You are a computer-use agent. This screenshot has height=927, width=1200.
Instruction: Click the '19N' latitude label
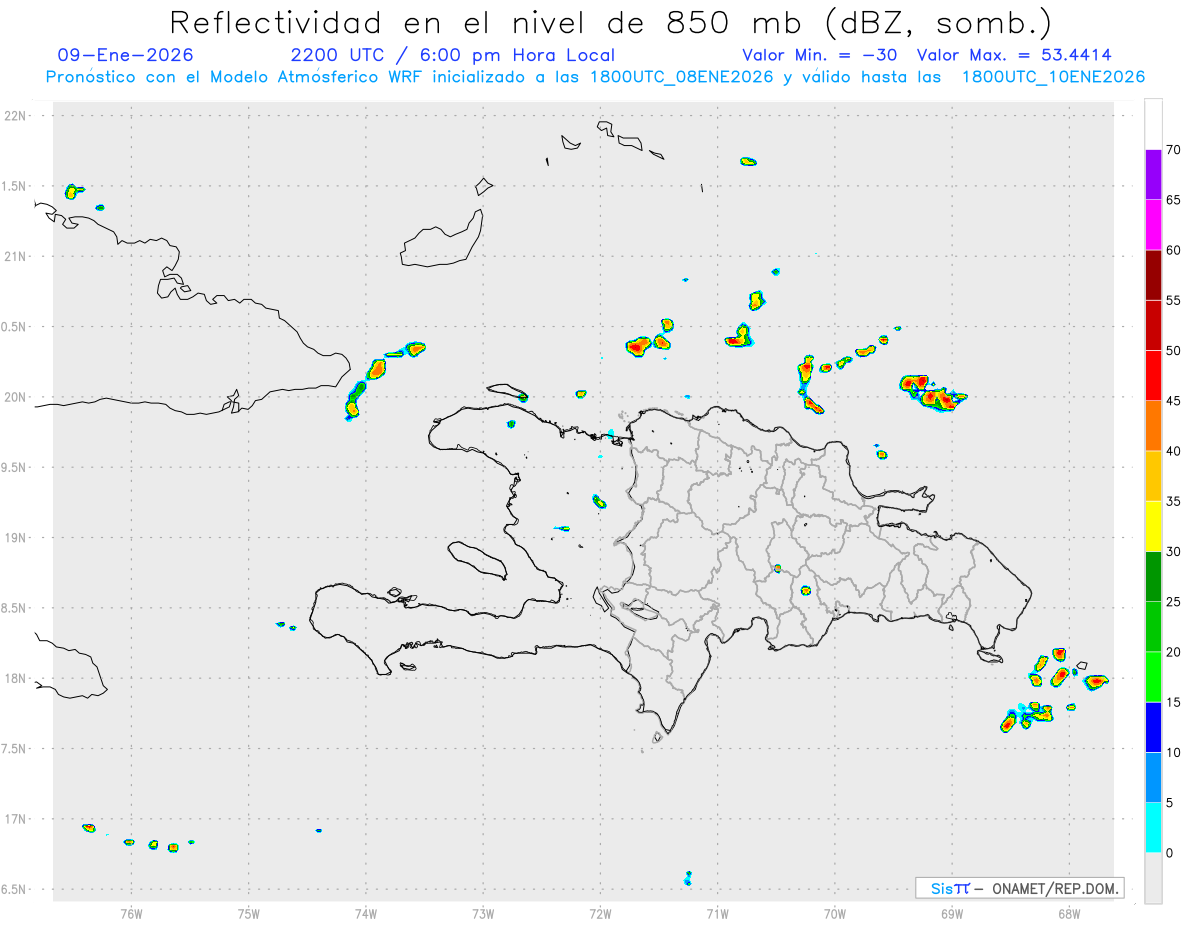tap(15, 538)
